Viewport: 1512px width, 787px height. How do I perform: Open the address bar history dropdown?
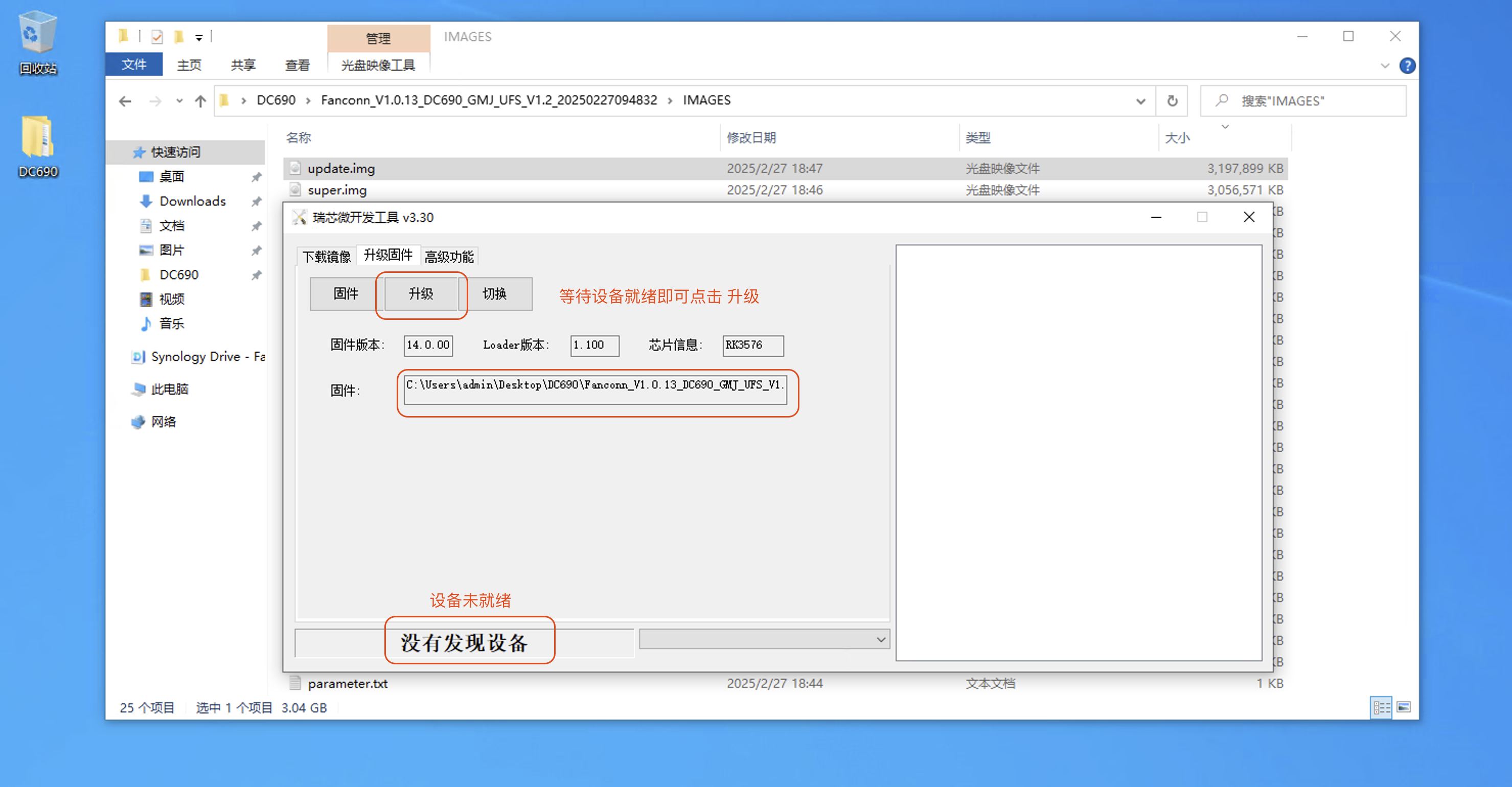[x=1140, y=101]
